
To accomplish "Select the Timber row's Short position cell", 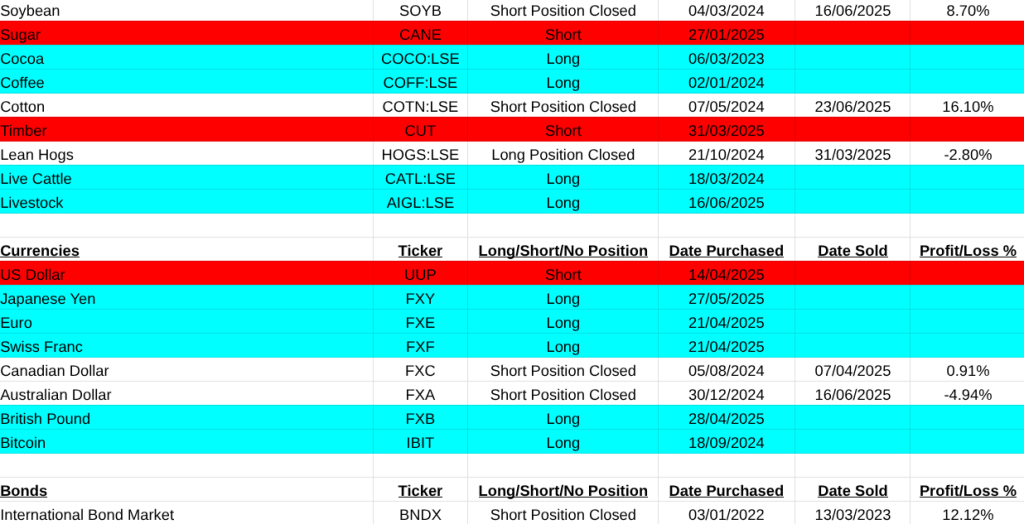I will pos(563,131).
